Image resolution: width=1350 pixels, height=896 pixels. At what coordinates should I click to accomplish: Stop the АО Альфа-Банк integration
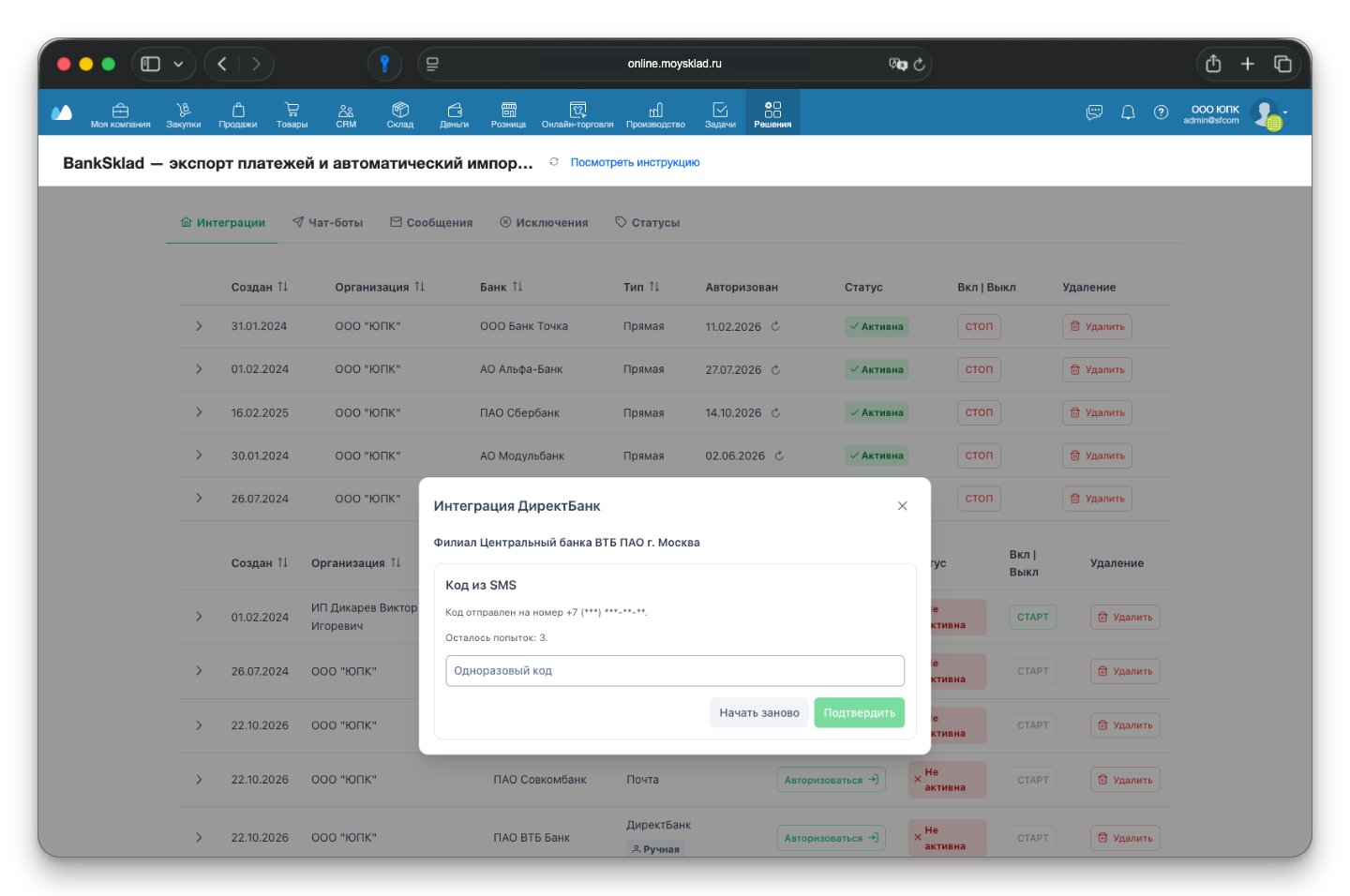[x=979, y=369]
